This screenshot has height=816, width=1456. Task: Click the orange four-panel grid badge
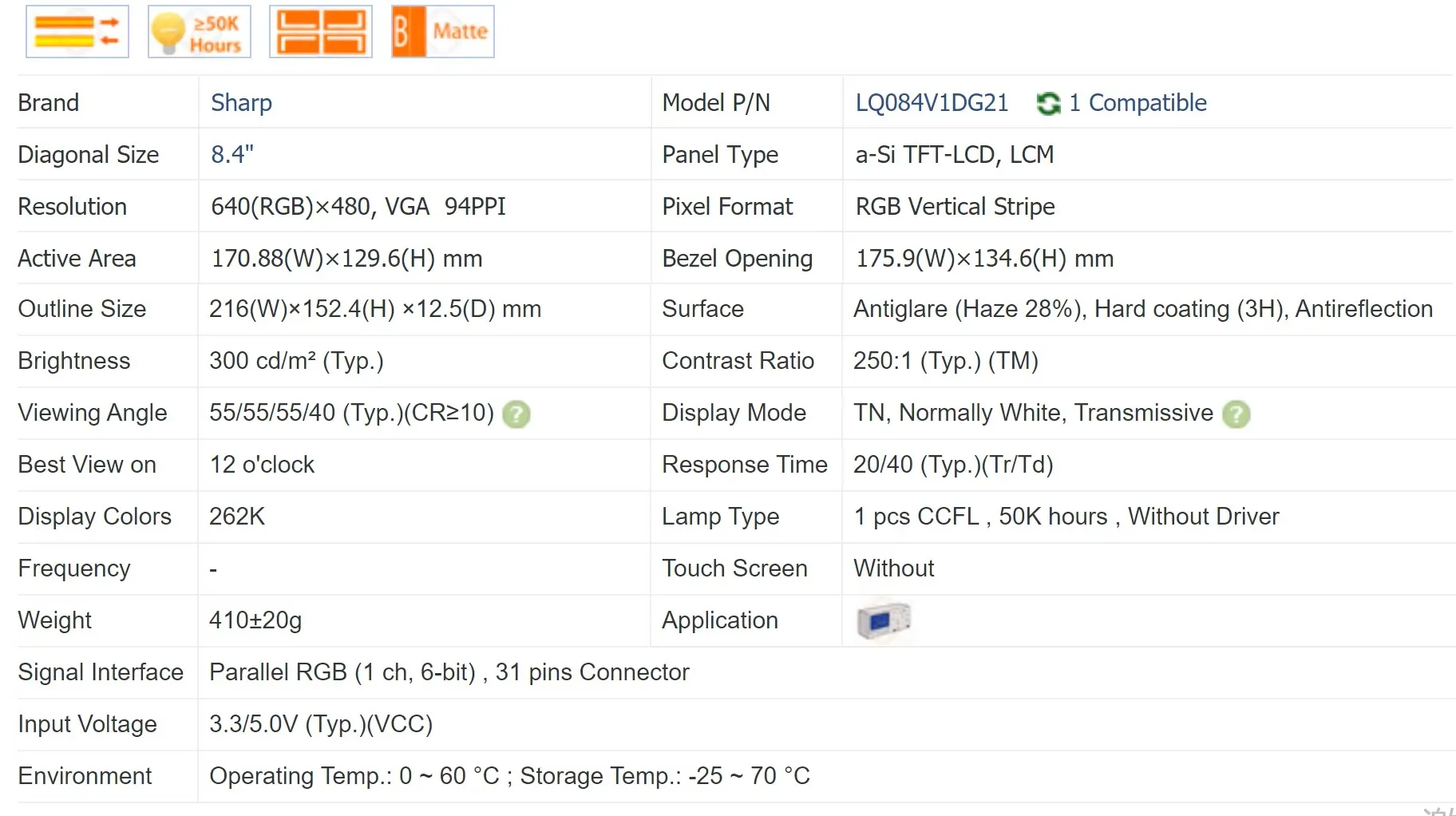pyautogui.click(x=321, y=32)
